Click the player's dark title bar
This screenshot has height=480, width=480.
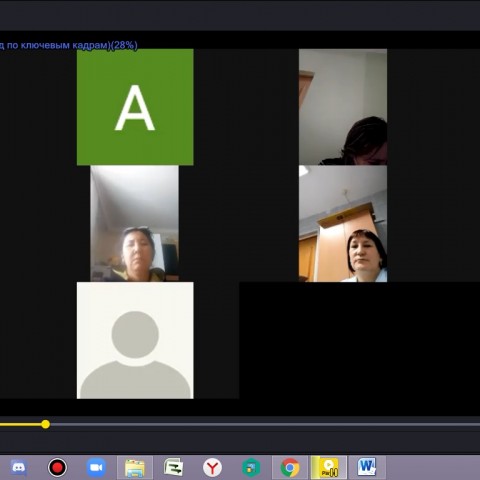click(240, 15)
